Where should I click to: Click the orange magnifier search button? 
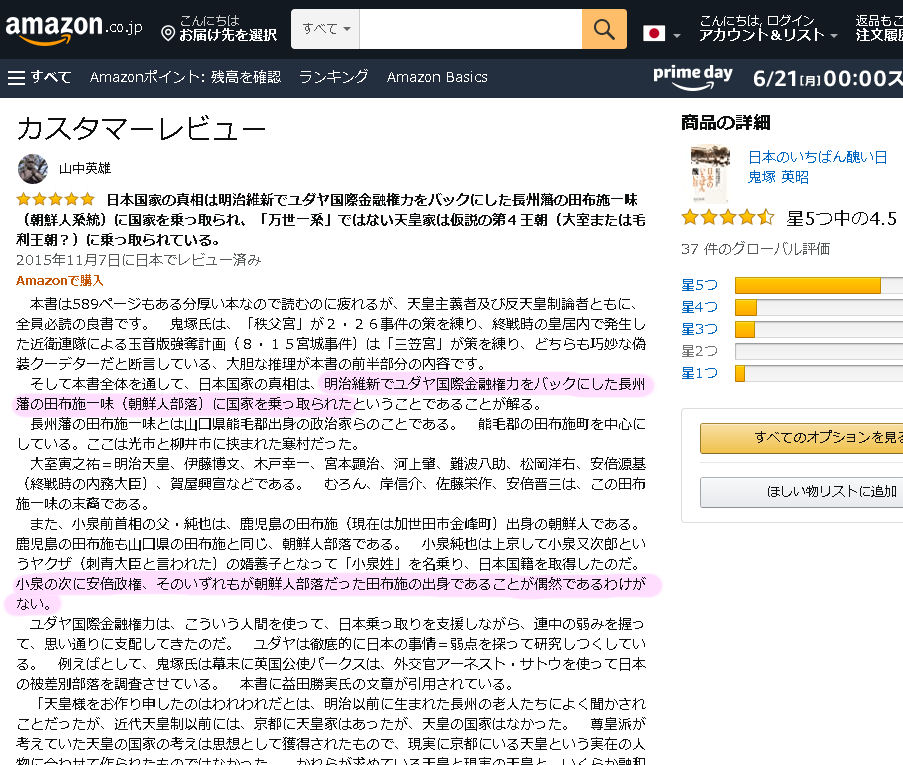(604, 29)
